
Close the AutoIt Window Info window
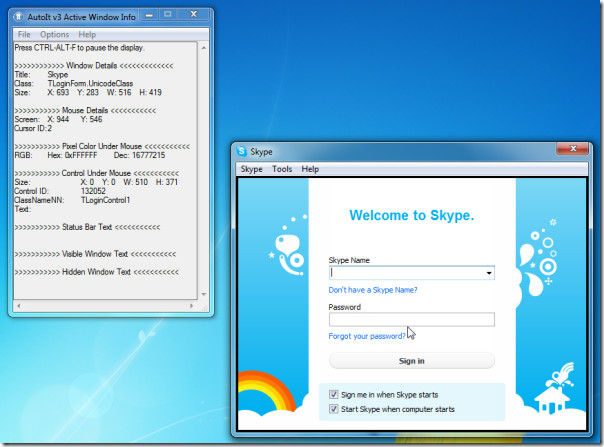pos(194,15)
